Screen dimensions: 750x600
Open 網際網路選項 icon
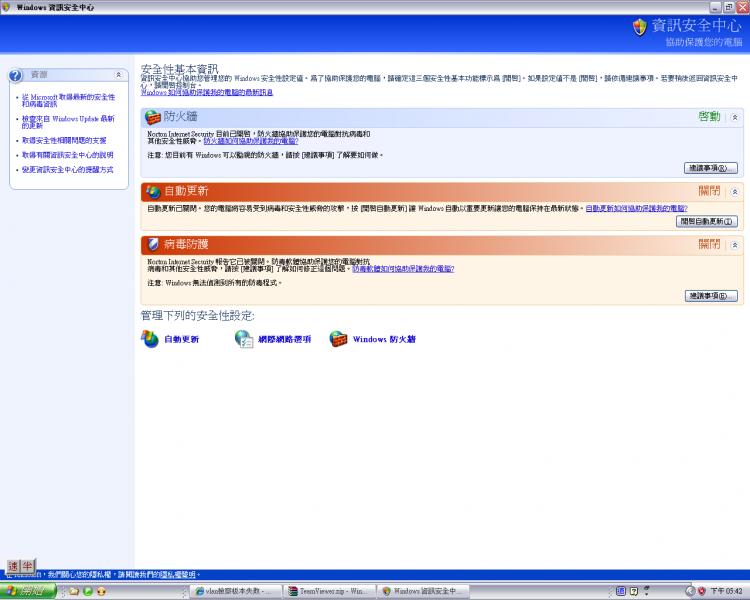click(x=244, y=339)
